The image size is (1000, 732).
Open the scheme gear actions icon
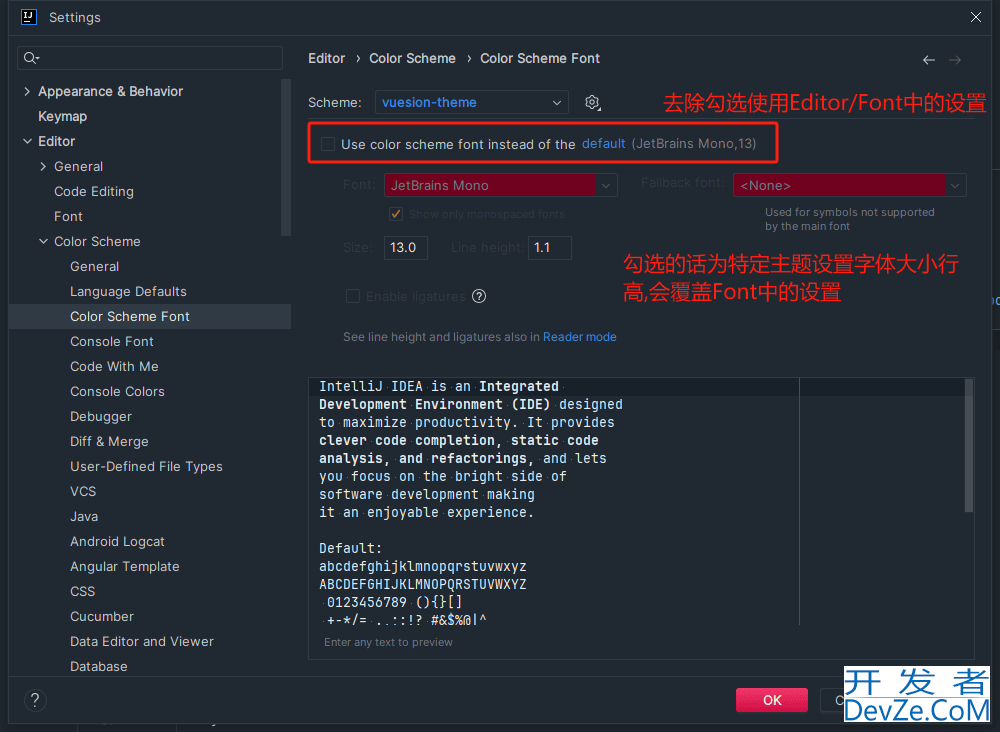(592, 103)
